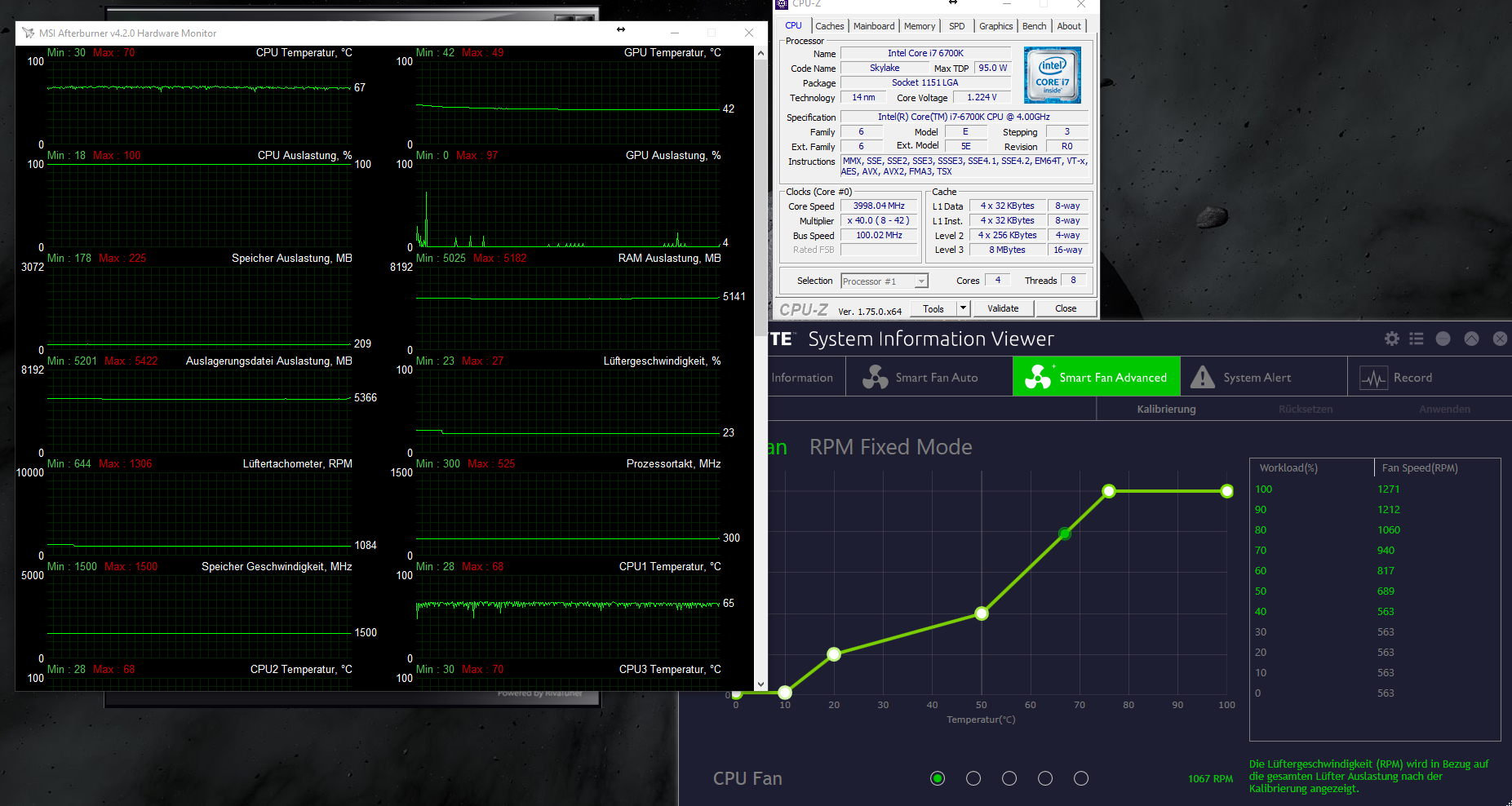The height and width of the screenshot is (806, 1512).
Task: Open the Processor #1 selection dropdown
Action: point(885,281)
